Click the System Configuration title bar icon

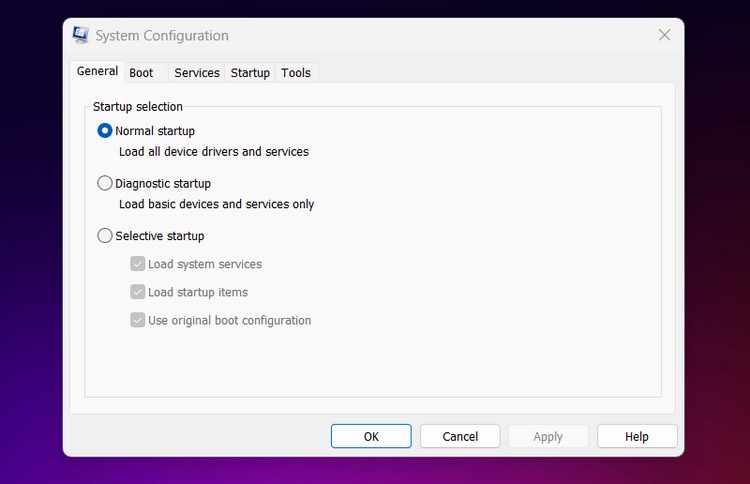click(x=80, y=35)
